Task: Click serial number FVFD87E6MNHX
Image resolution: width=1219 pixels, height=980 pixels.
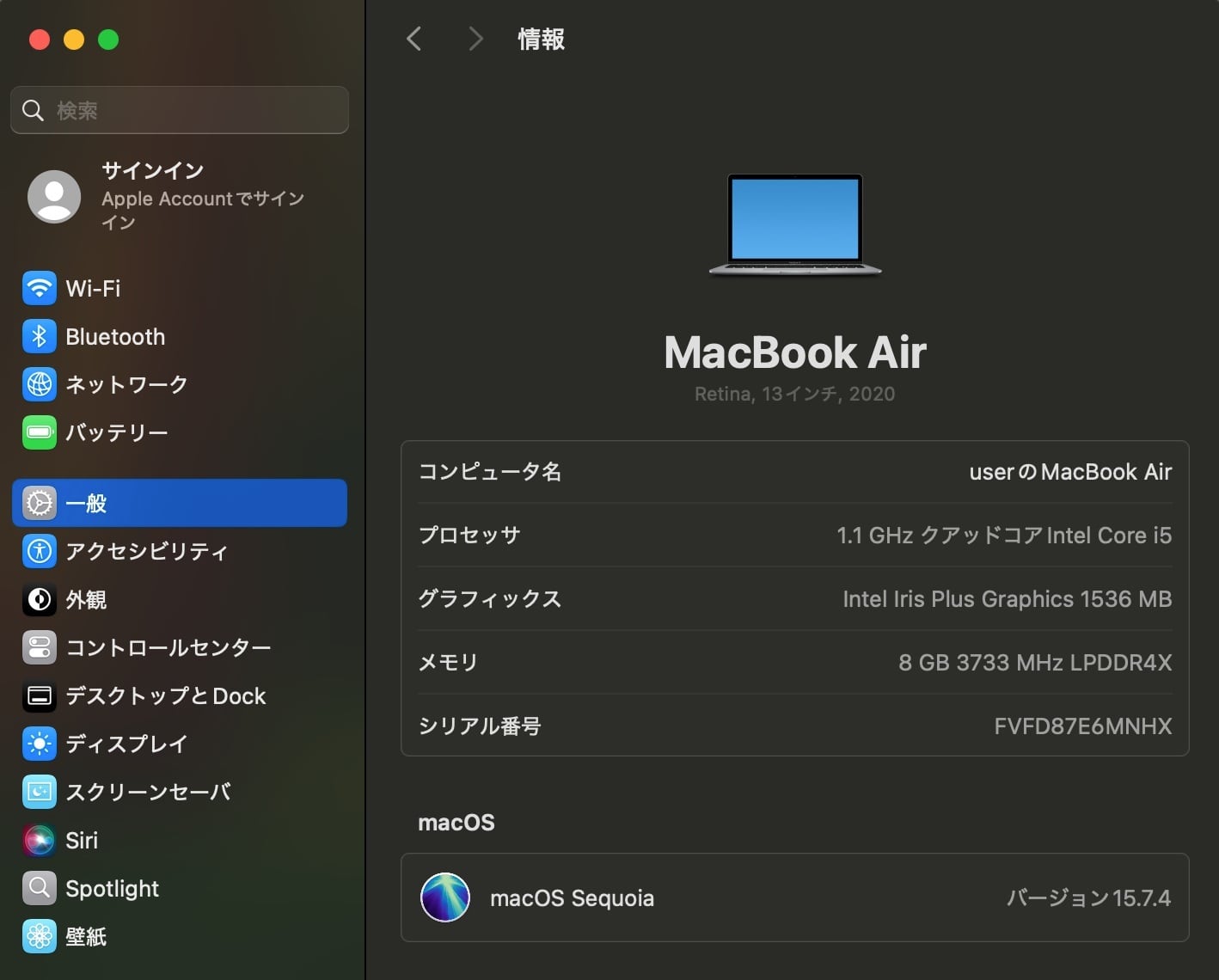Action: coord(1083,726)
